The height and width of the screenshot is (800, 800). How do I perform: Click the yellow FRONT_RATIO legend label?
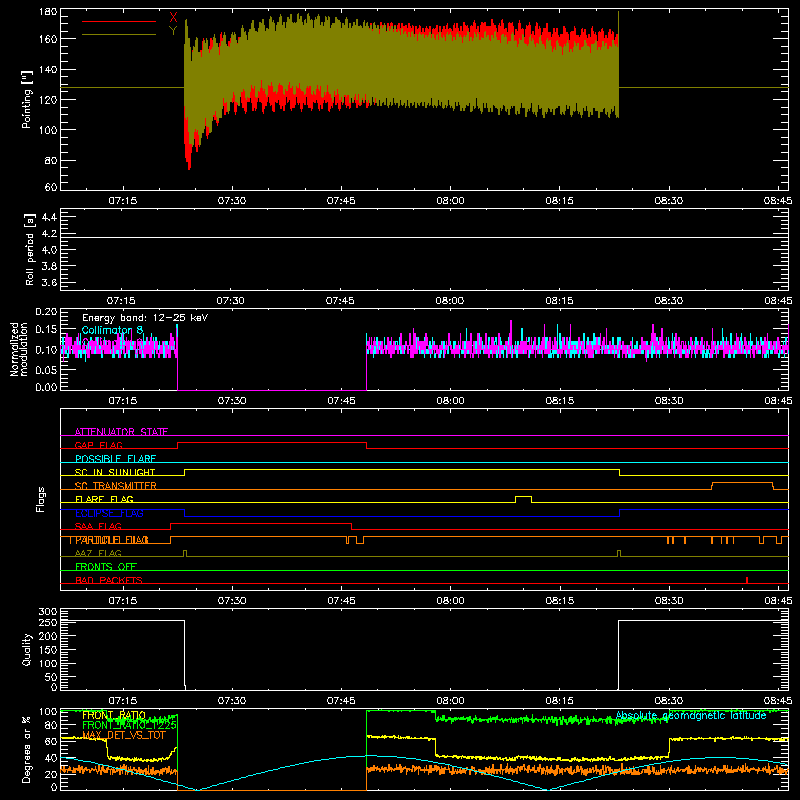point(114,715)
